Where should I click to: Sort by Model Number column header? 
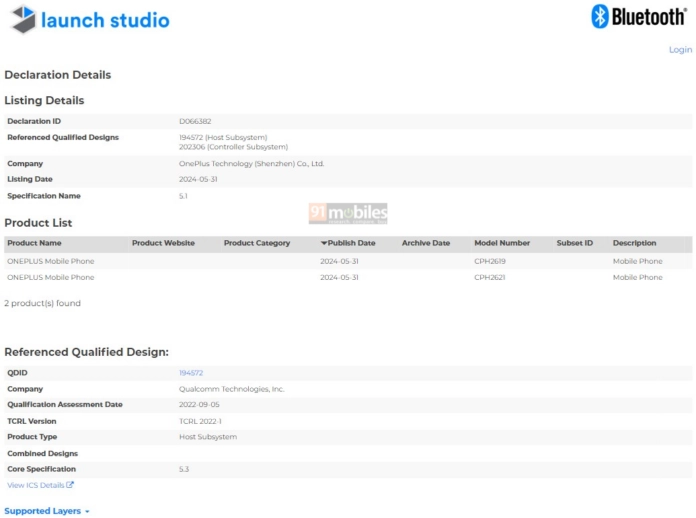point(502,243)
